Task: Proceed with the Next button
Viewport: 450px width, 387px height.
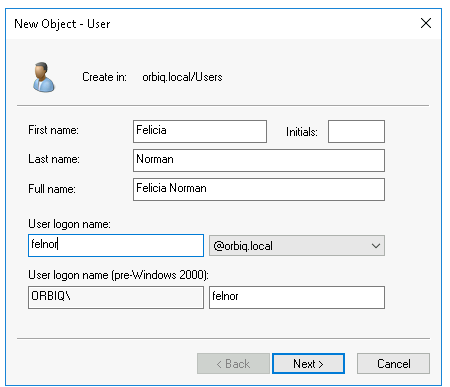Action: pyautogui.click(x=308, y=363)
